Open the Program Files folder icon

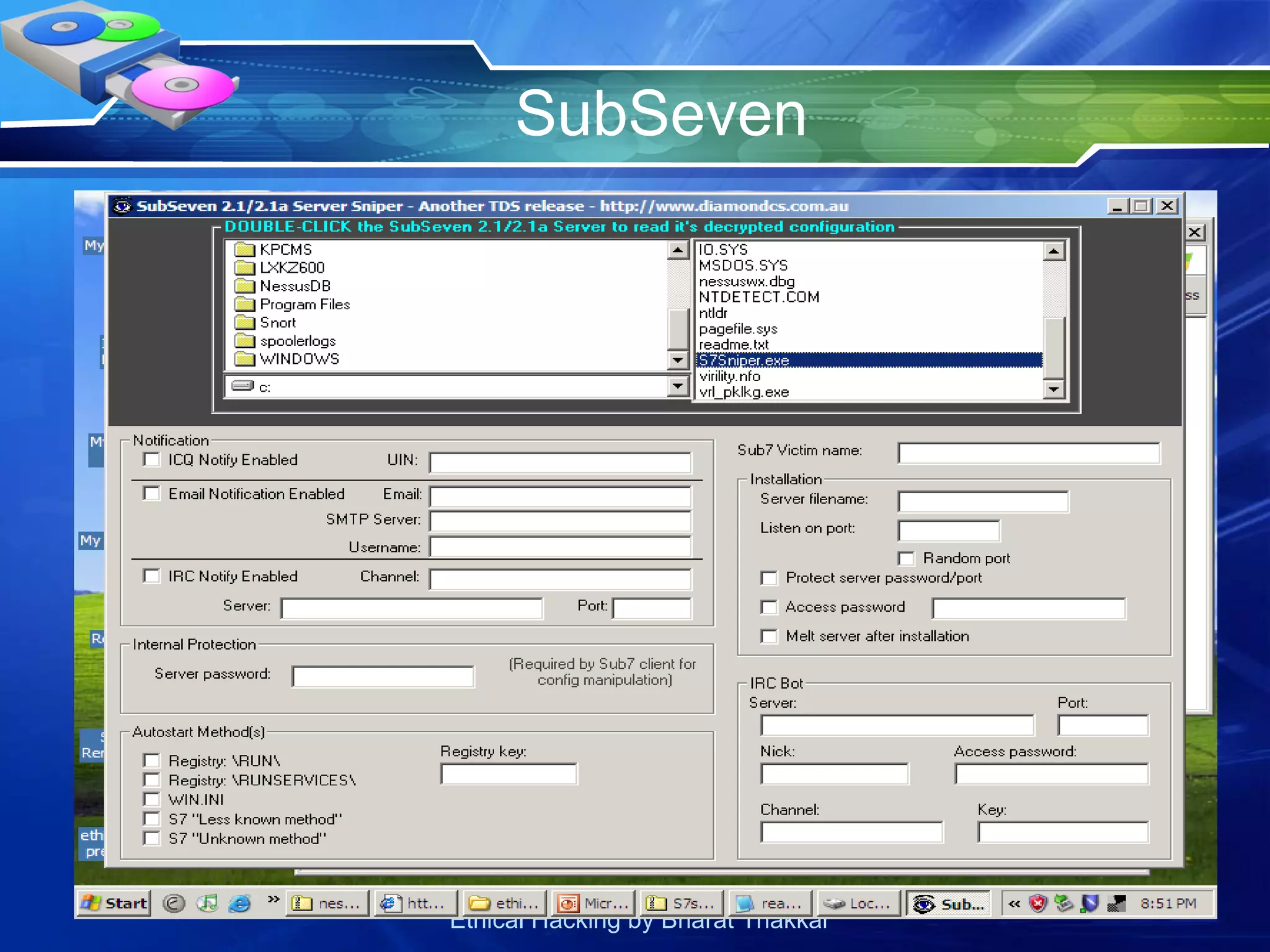tap(245, 304)
